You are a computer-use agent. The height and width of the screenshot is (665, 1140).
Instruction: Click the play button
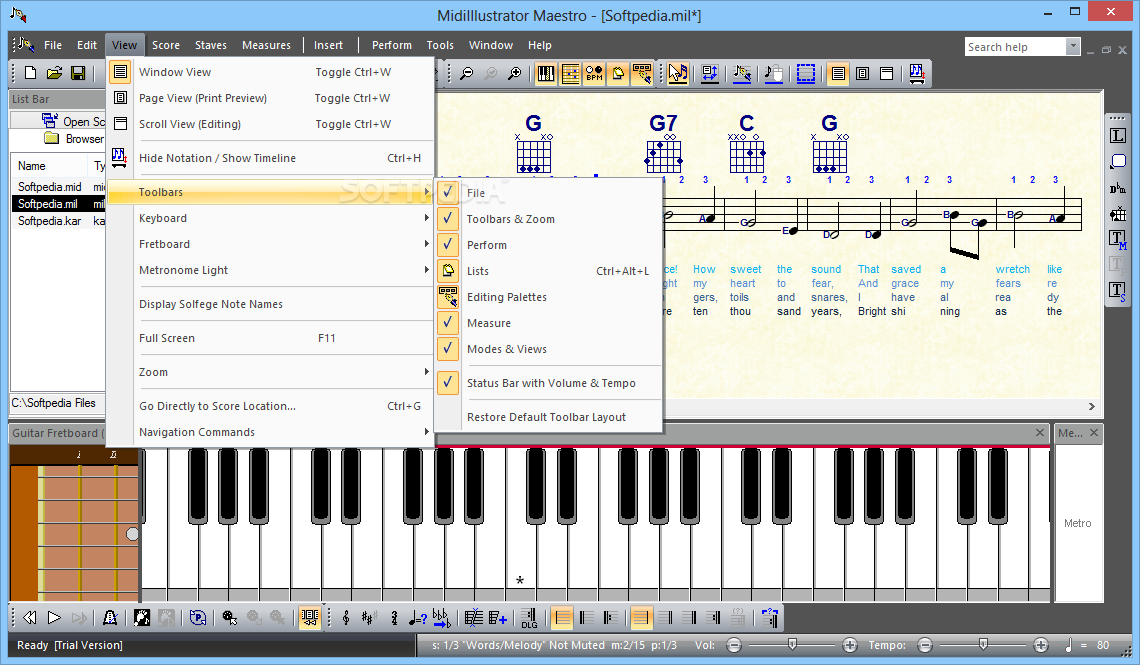pyautogui.click(x=54, y=618)
